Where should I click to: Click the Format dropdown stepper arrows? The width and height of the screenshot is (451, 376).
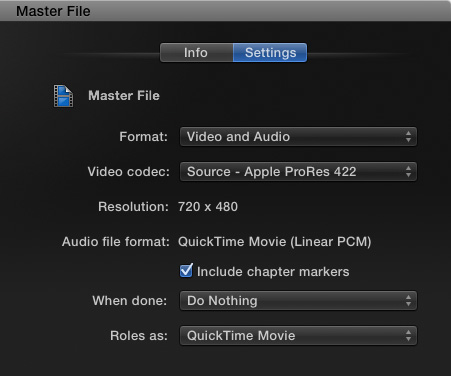[x=408, y=137]
